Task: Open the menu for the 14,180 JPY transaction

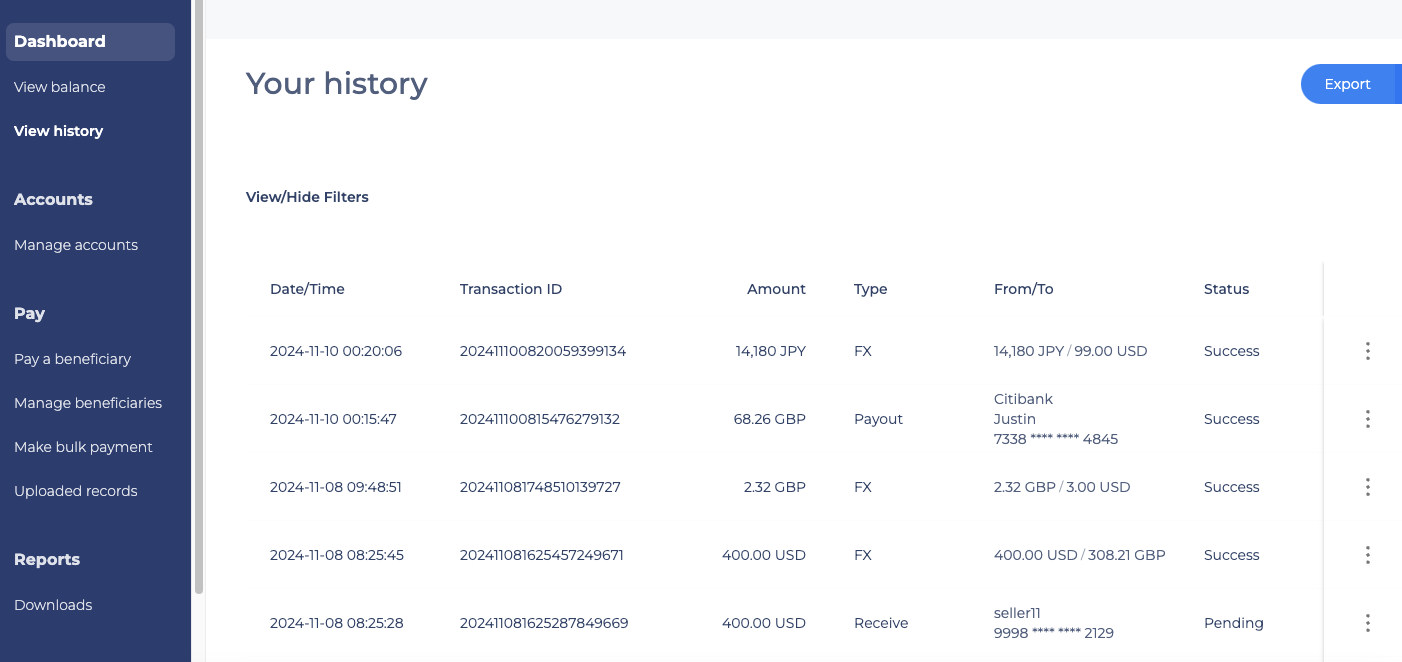Action: click(x=1367, y=351)
